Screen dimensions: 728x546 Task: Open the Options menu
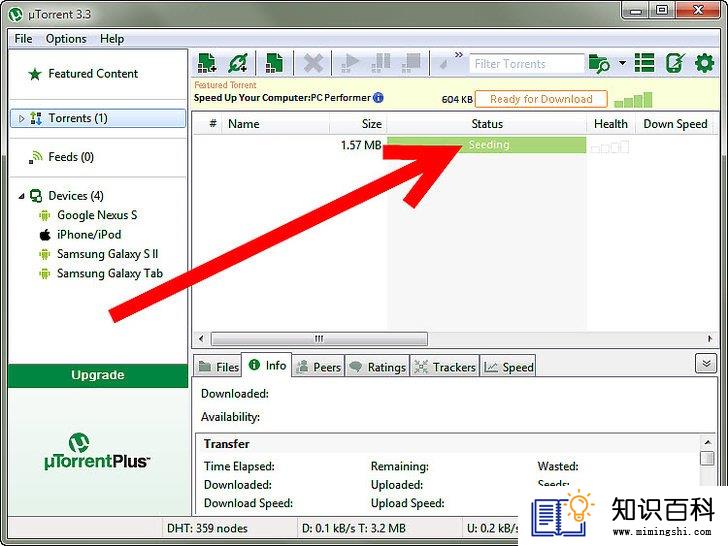coord(66,39)
